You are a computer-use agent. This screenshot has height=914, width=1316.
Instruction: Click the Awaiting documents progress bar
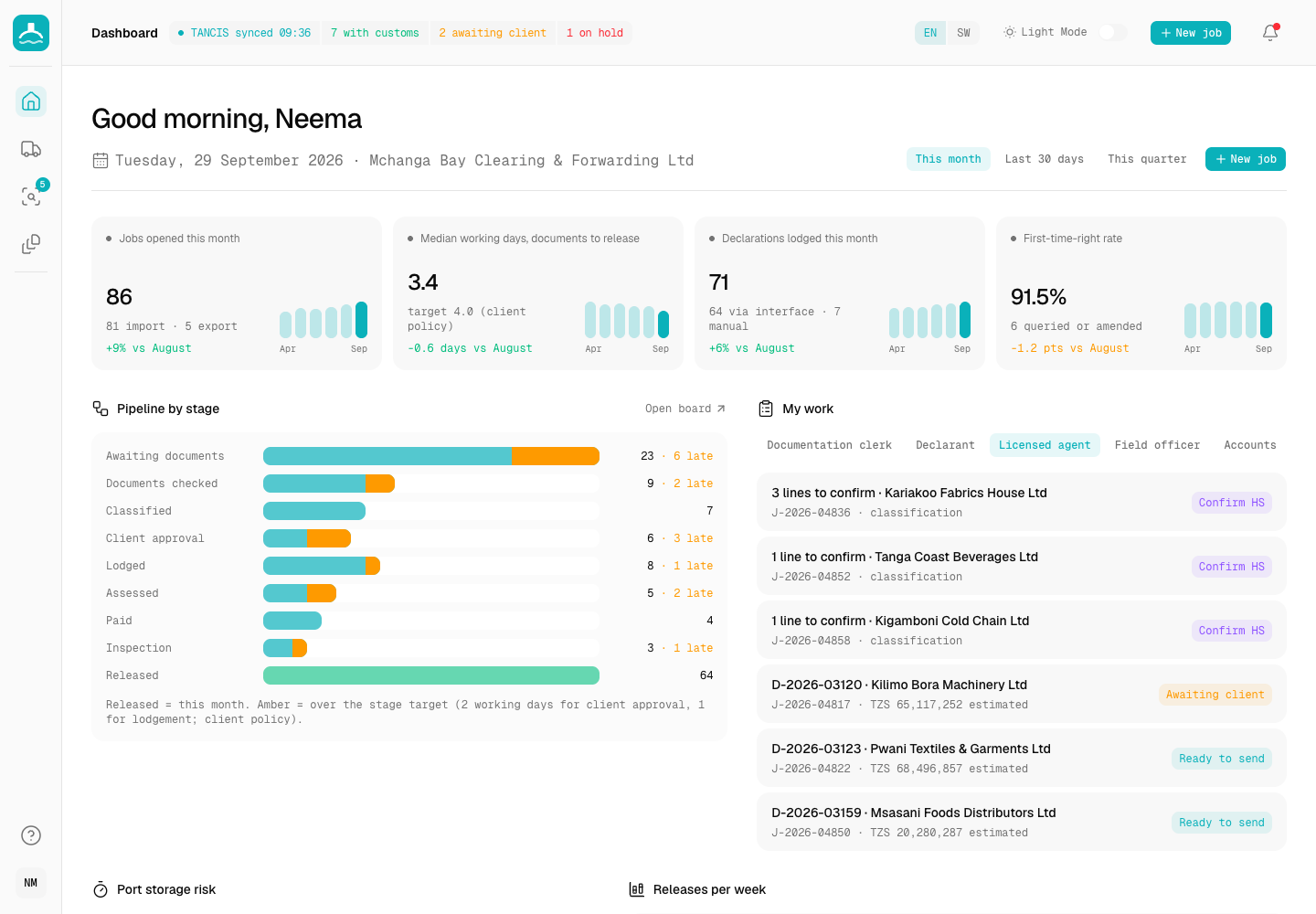click(431, 456)
